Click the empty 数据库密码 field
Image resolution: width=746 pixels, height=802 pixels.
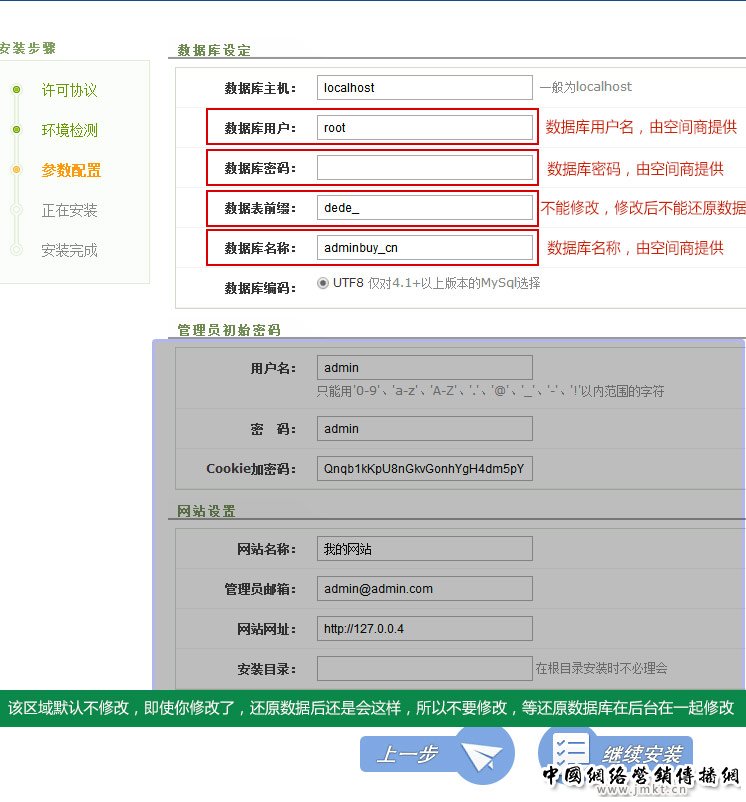click(x=424, y=168)
